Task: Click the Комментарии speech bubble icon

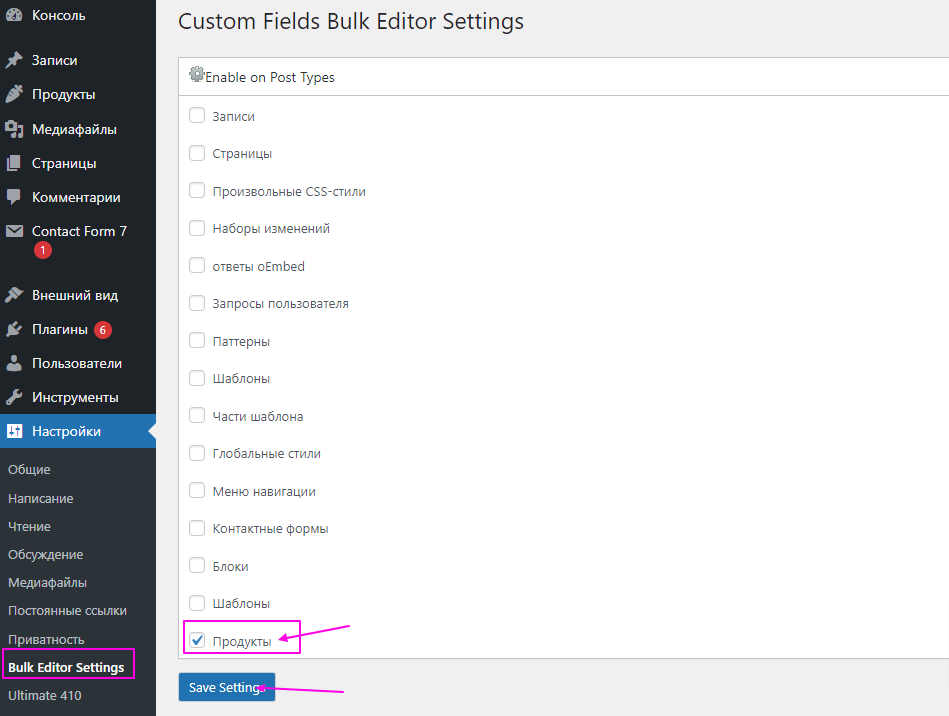Action: [x=14, y=197]
